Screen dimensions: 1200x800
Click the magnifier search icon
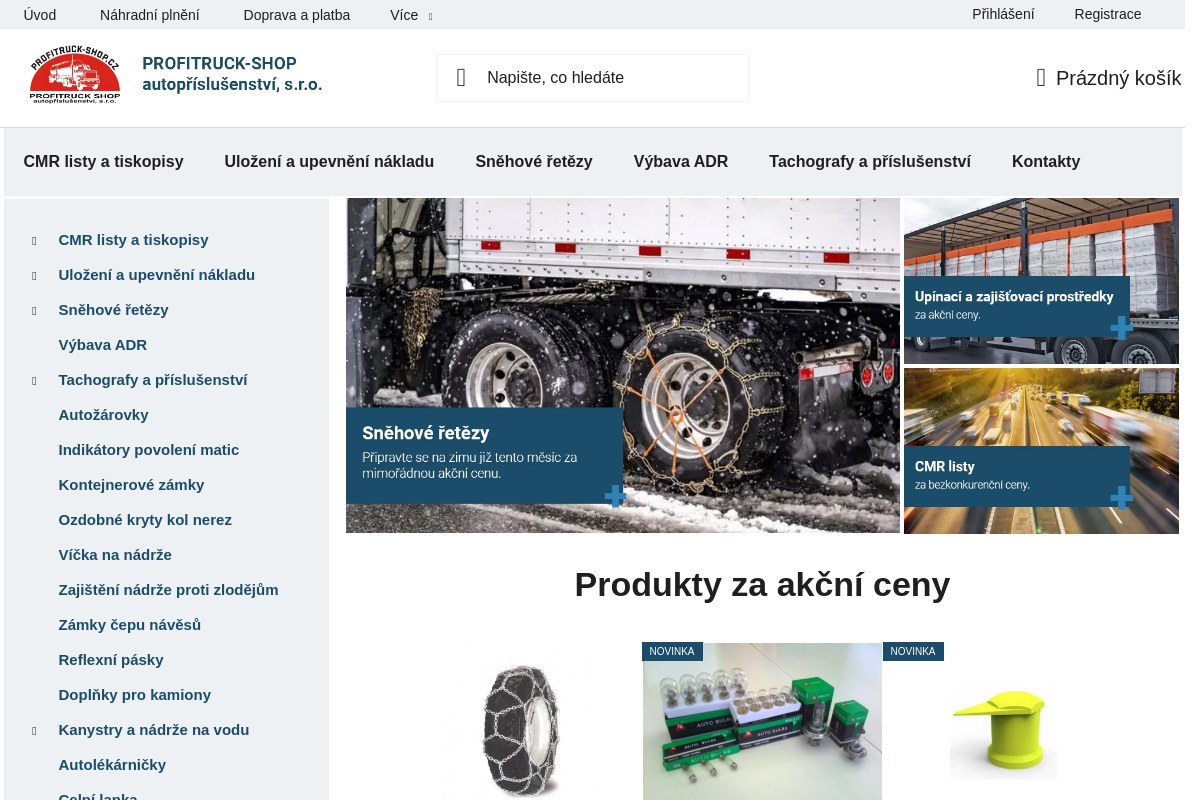(461, 77)
